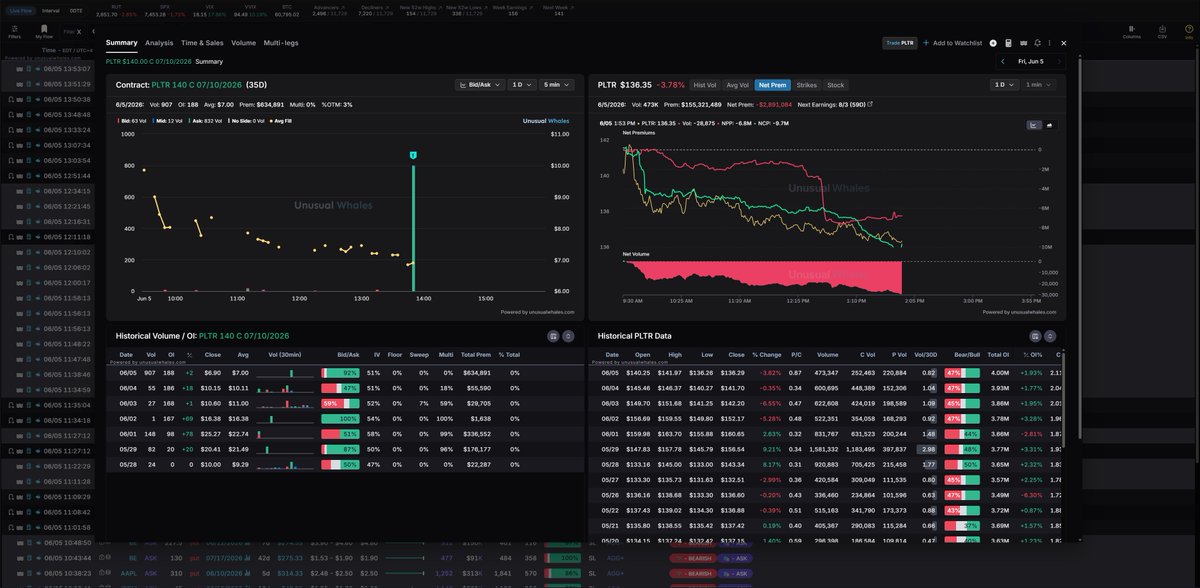Open 1 D range dropdown on contract chart
This screenshot has width=1200, height=588.
click(522, 85)
